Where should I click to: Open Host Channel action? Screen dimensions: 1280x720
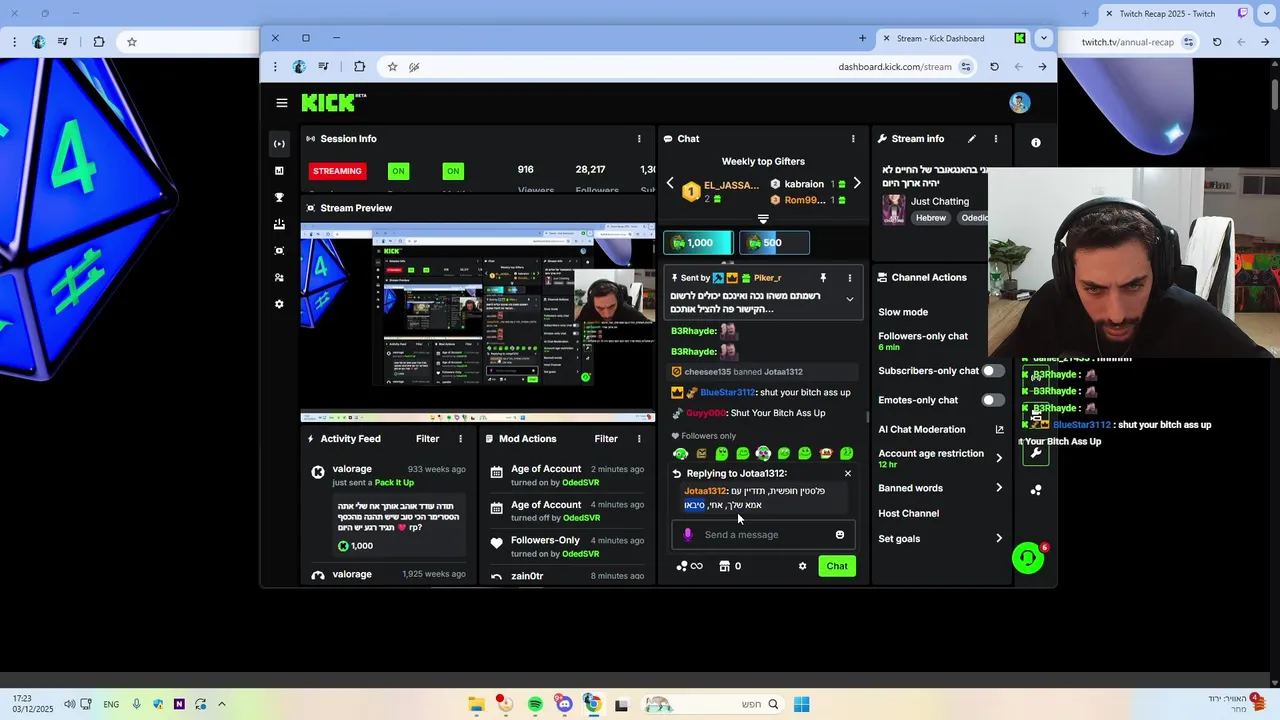pos(908,514)
